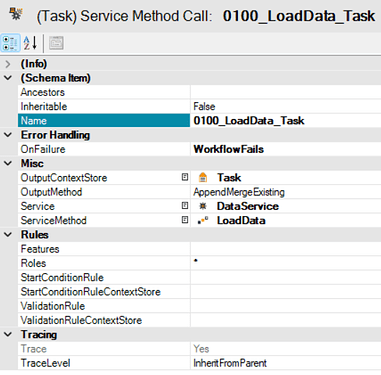Click the marker icon next to OutputContextStore
The image size is (381, 375).
[x=185, y=177]
